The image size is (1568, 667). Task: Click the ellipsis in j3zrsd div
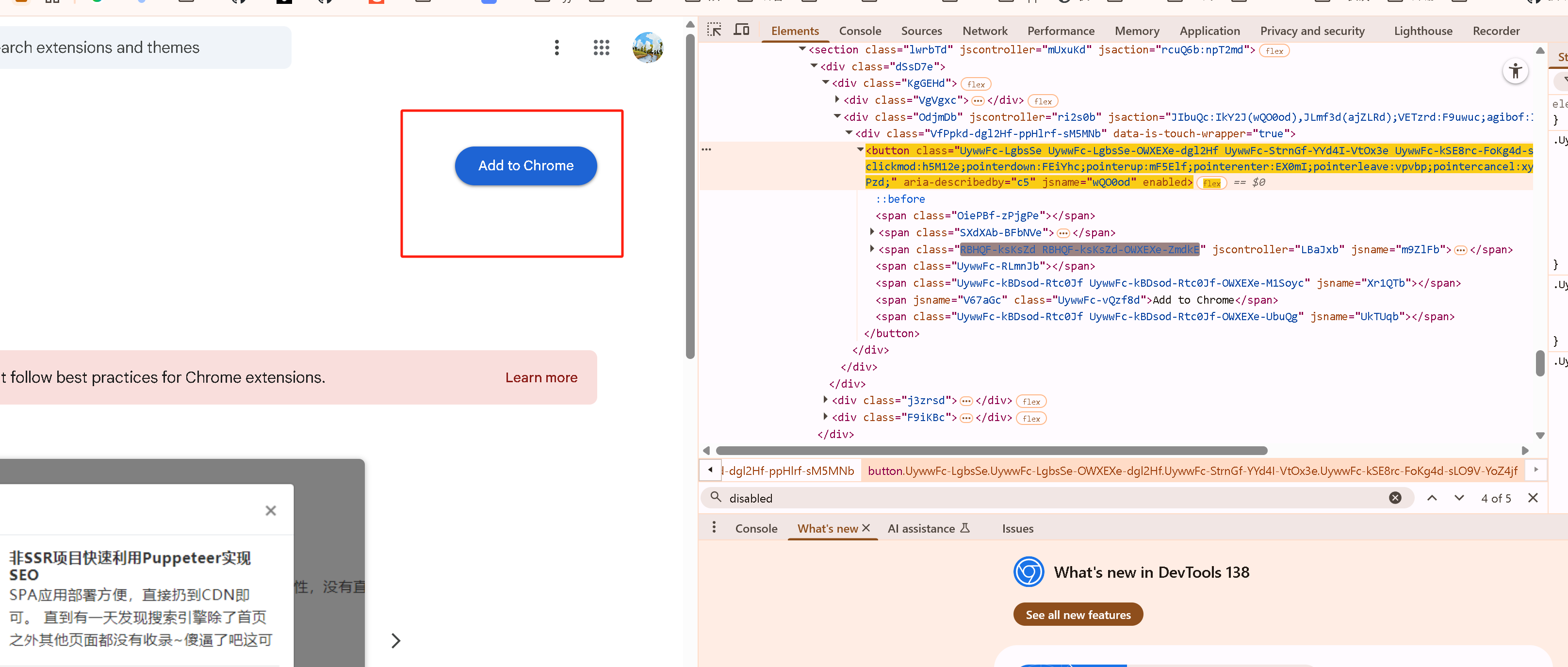coord(966,401)
